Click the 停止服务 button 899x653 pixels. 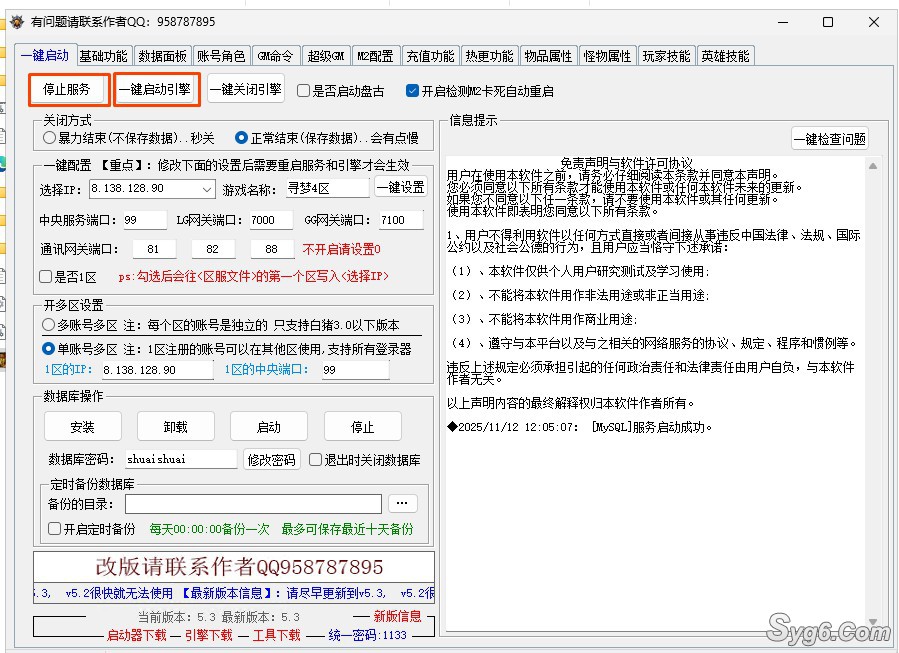click(68, 89)
